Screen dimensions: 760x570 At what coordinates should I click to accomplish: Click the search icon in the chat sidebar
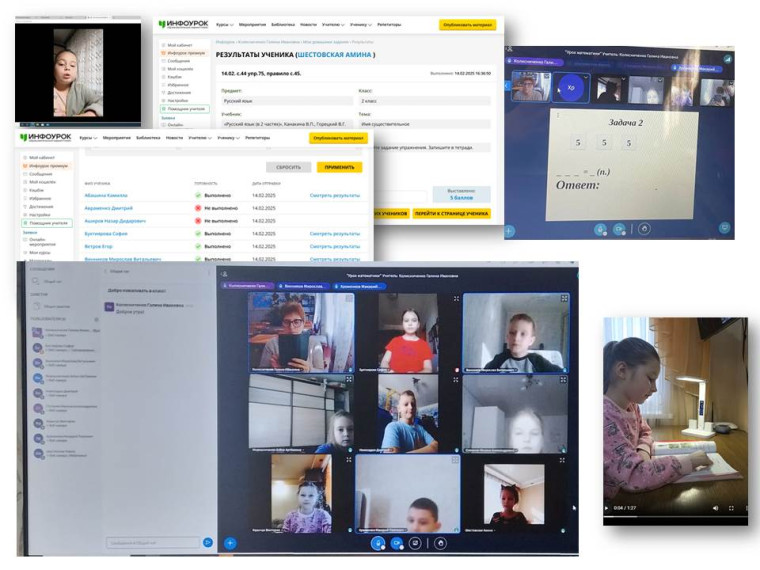pos(36,281)
